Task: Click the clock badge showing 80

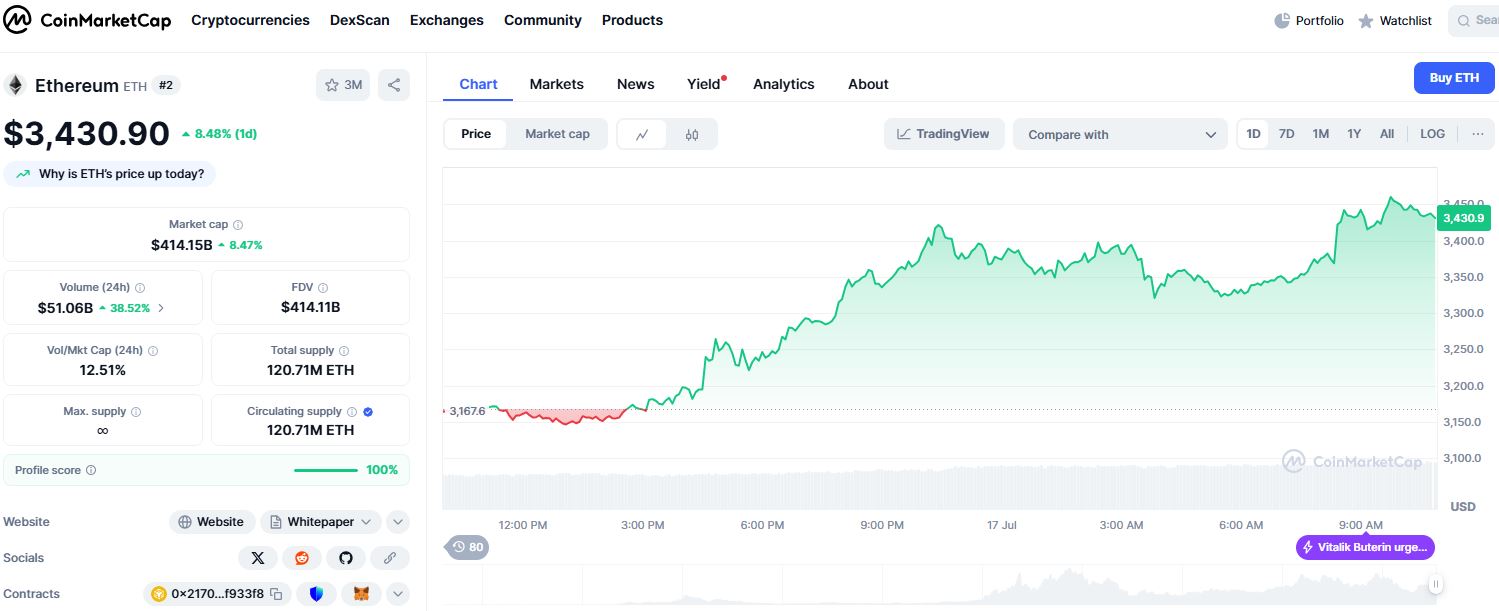Action: pyautogui.click(x=467, y=547)
